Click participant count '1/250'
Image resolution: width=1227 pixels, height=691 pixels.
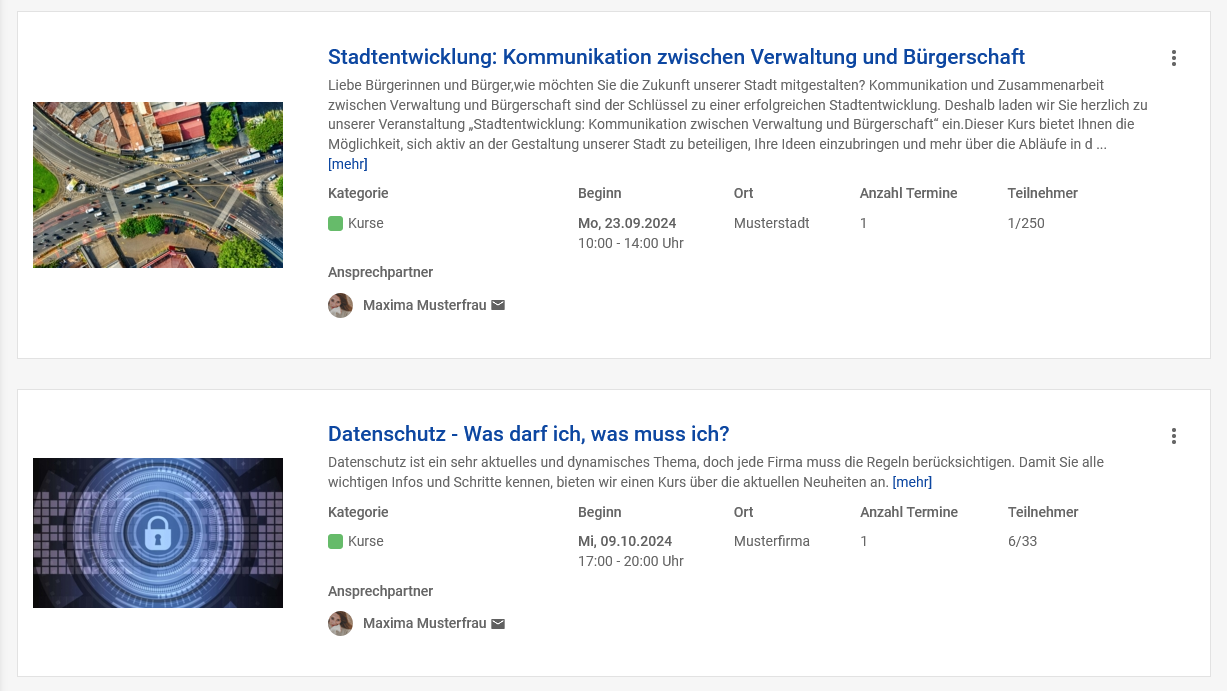[x=1026, y=223]
